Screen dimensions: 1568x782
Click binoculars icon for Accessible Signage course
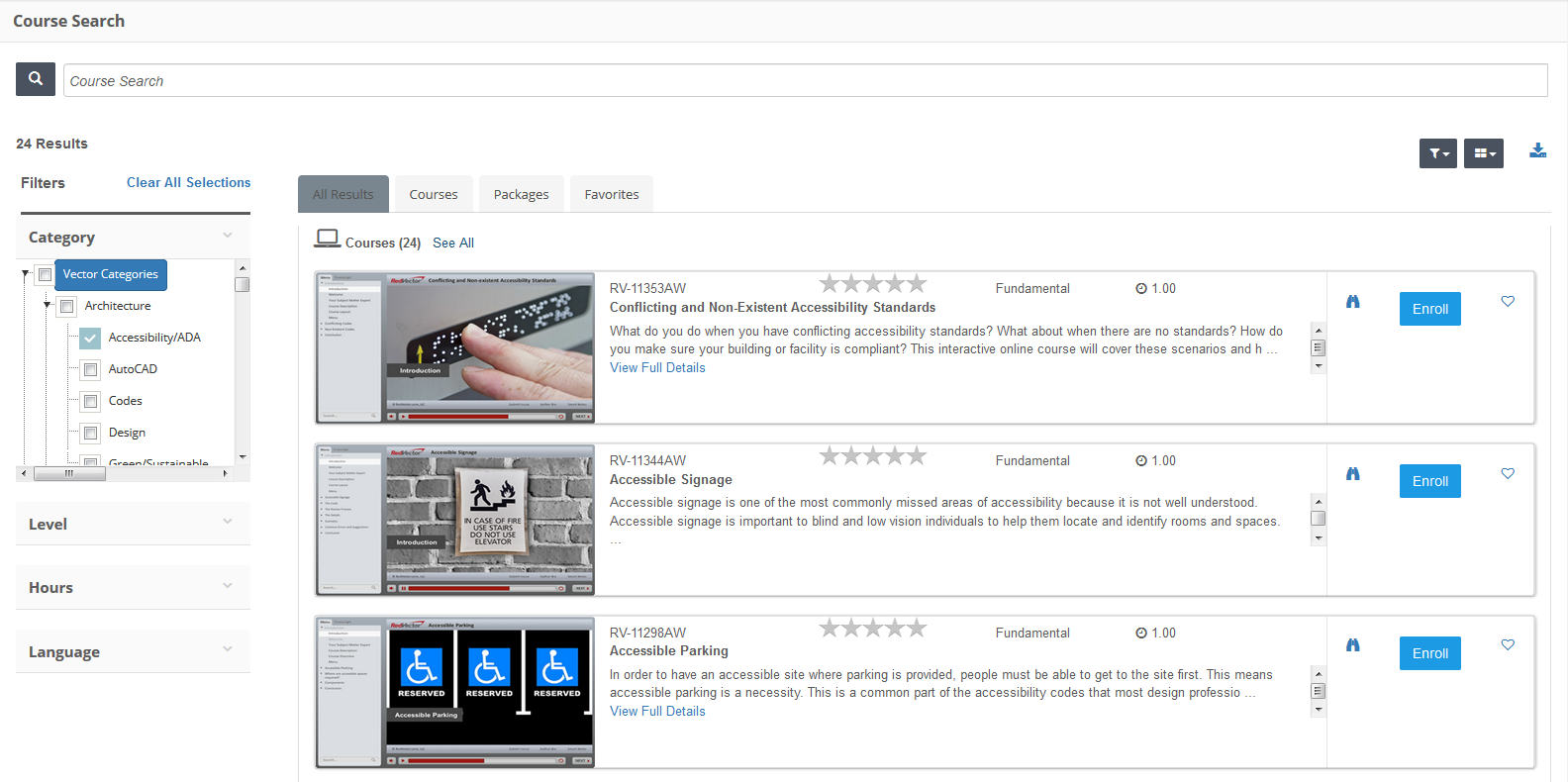pyautogui.click(x=1352, y=474)
